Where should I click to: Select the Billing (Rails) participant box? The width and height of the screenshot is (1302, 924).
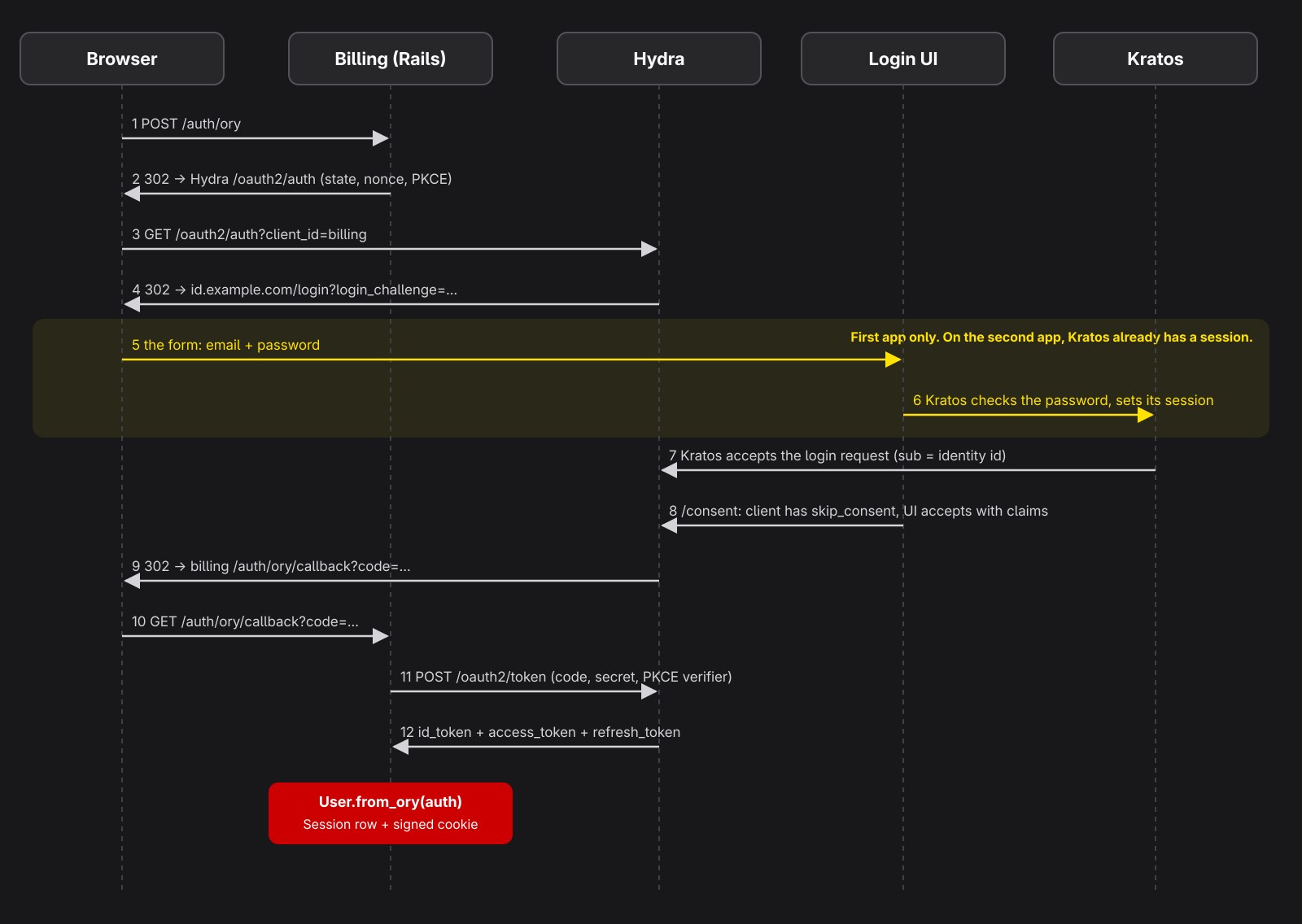[x=391, y=59]
